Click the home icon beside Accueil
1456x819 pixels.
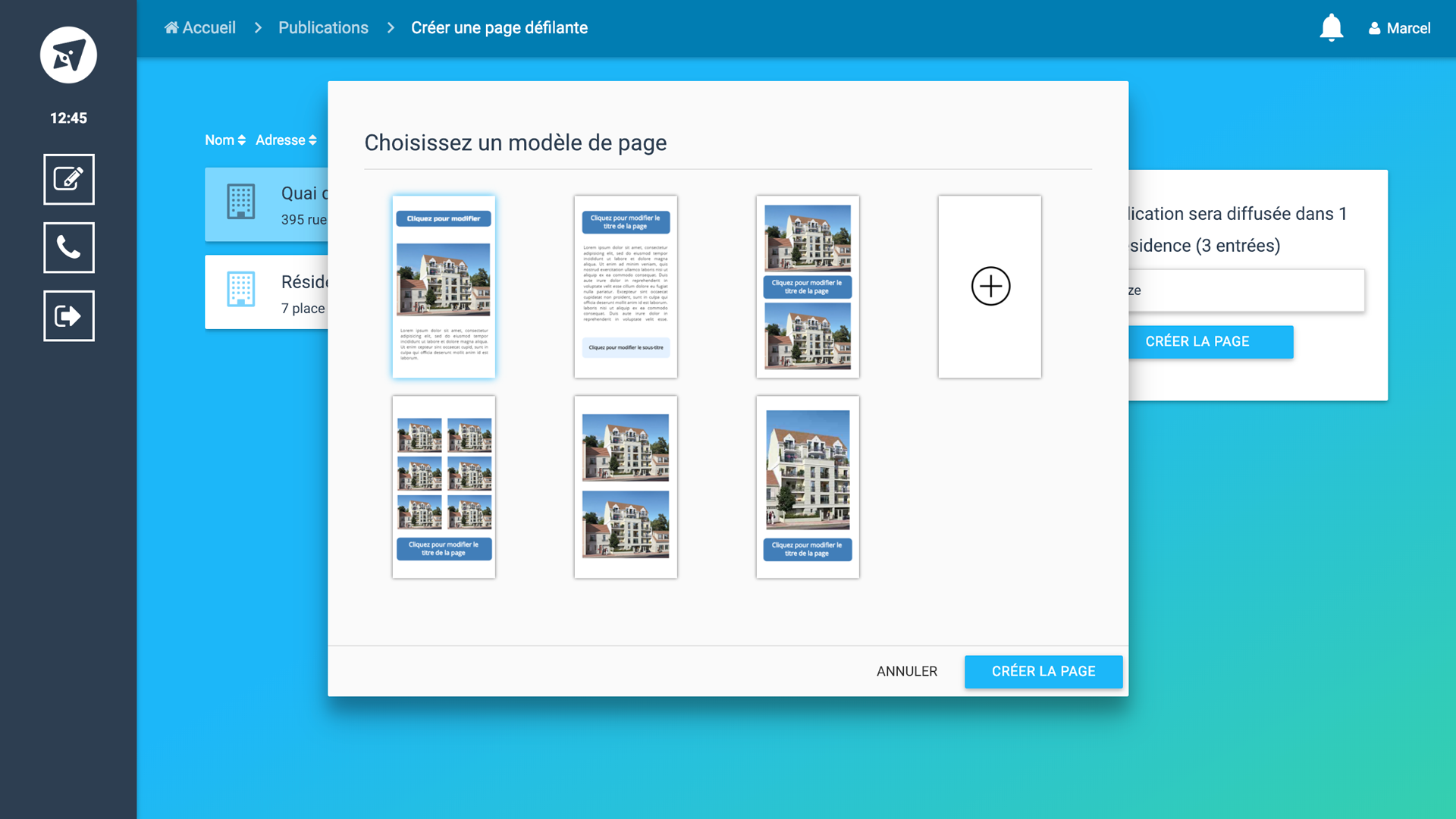pos(171,28)
